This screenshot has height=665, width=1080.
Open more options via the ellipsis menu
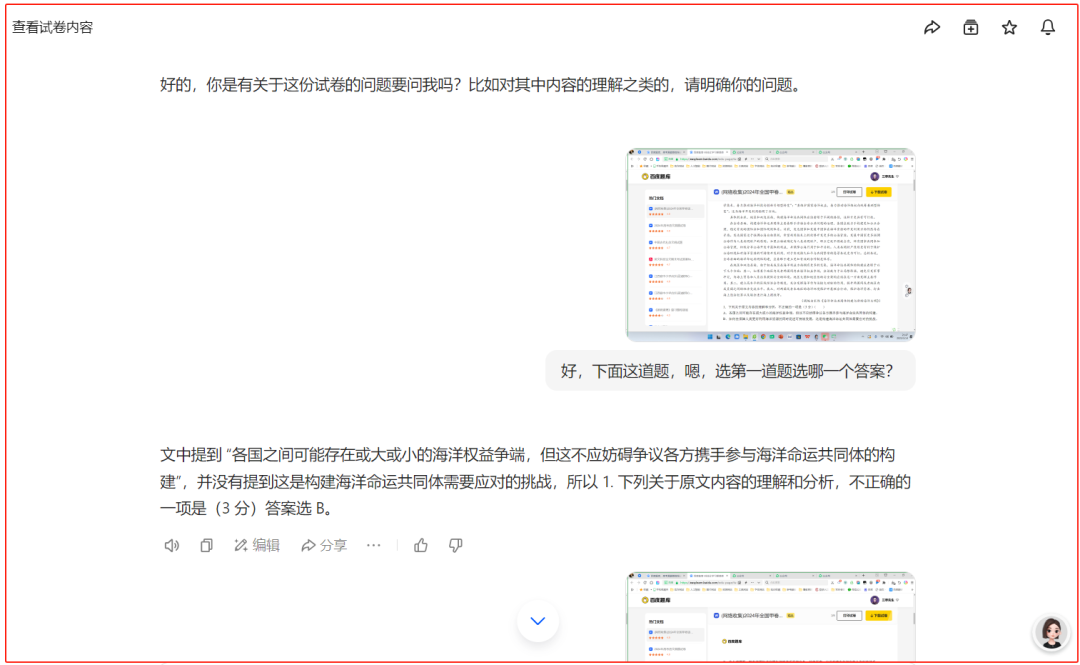click(374, 545)
